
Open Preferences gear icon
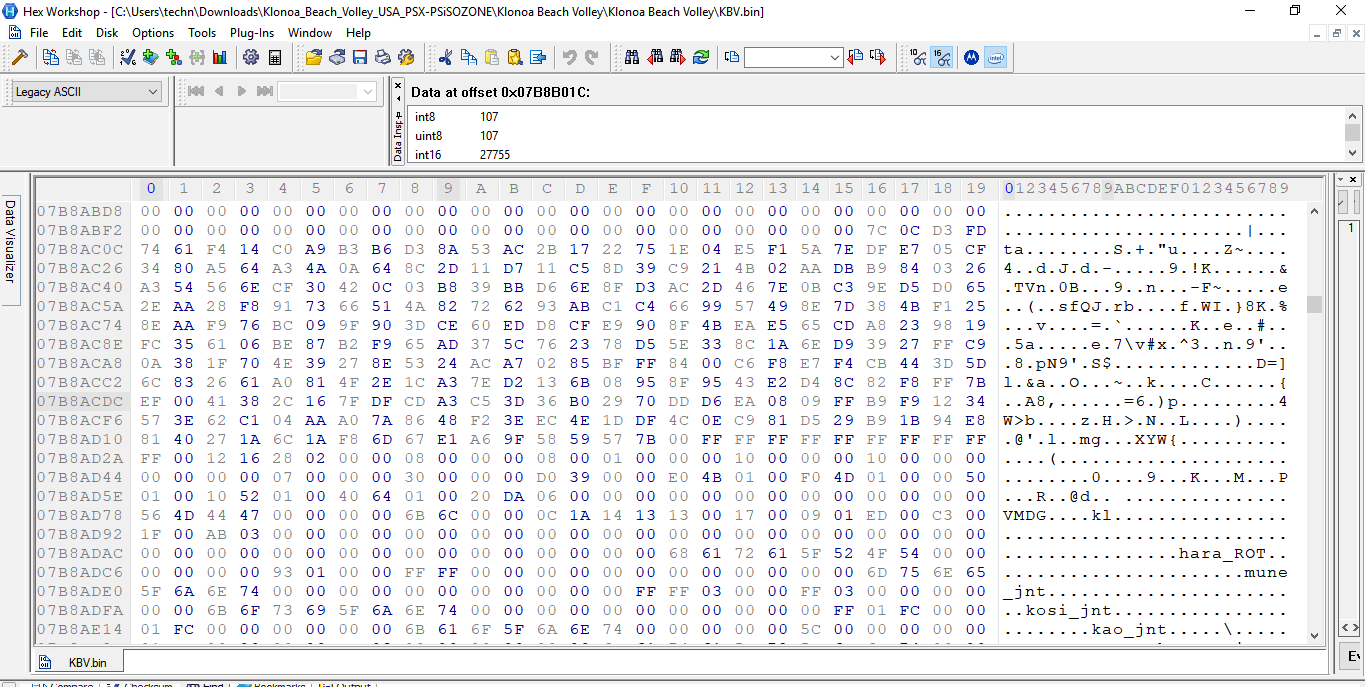251,57
